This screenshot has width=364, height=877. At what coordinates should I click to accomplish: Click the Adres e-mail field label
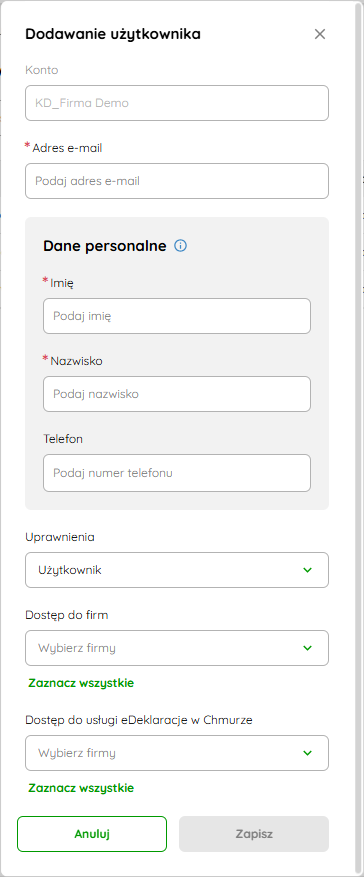point(67,148)
